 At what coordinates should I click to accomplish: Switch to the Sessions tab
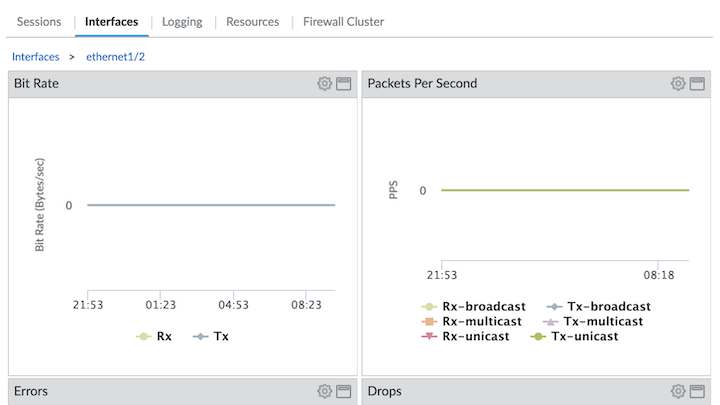click(x=39, y=21)
